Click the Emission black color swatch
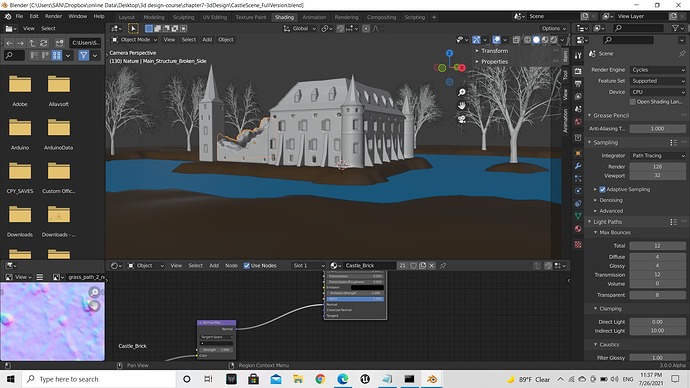The height and width of the screenshot is (388, 690). coord(367,287)
